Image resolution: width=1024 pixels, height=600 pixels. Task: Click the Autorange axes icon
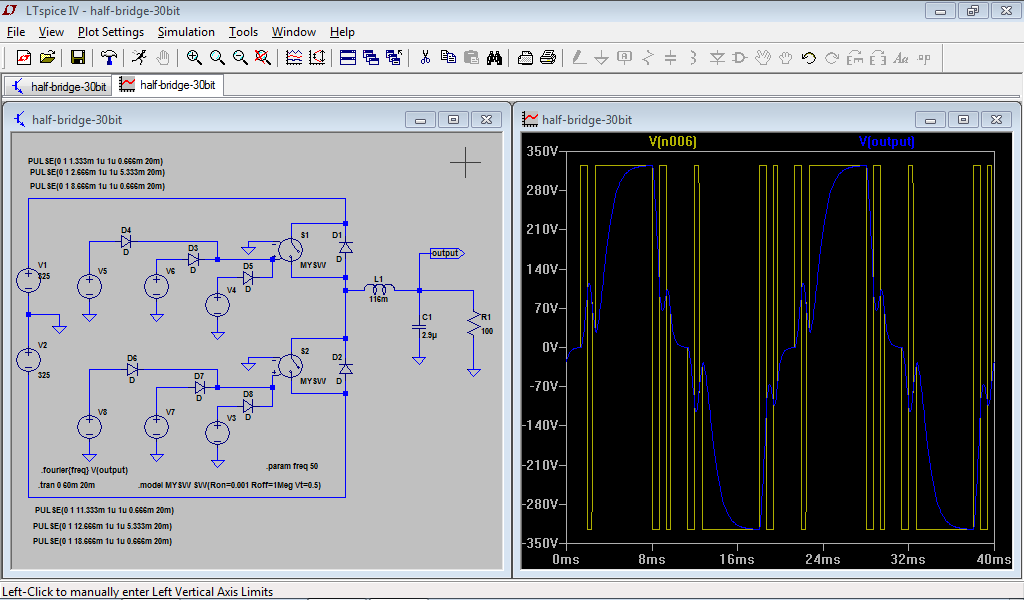(x=317, y=58)
